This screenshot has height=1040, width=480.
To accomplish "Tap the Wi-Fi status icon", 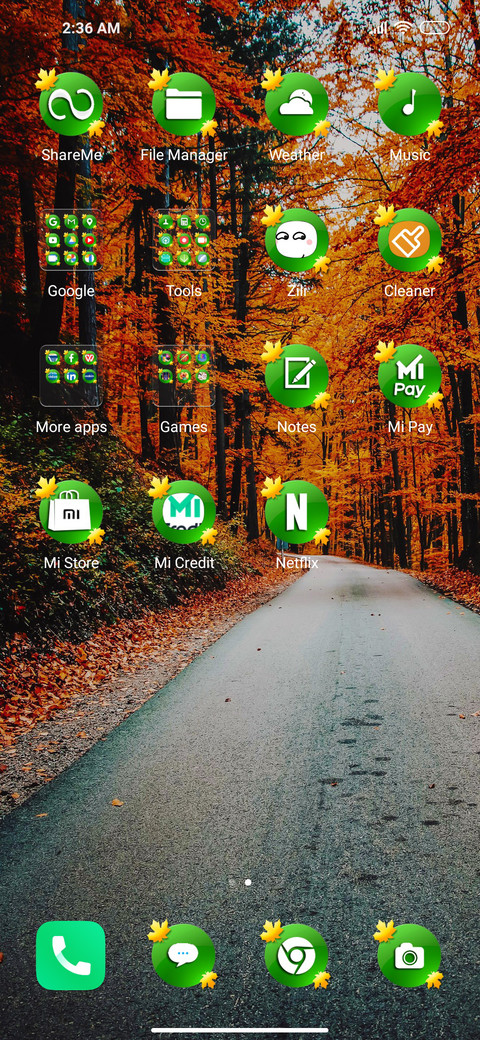I will tap(402, 28).
